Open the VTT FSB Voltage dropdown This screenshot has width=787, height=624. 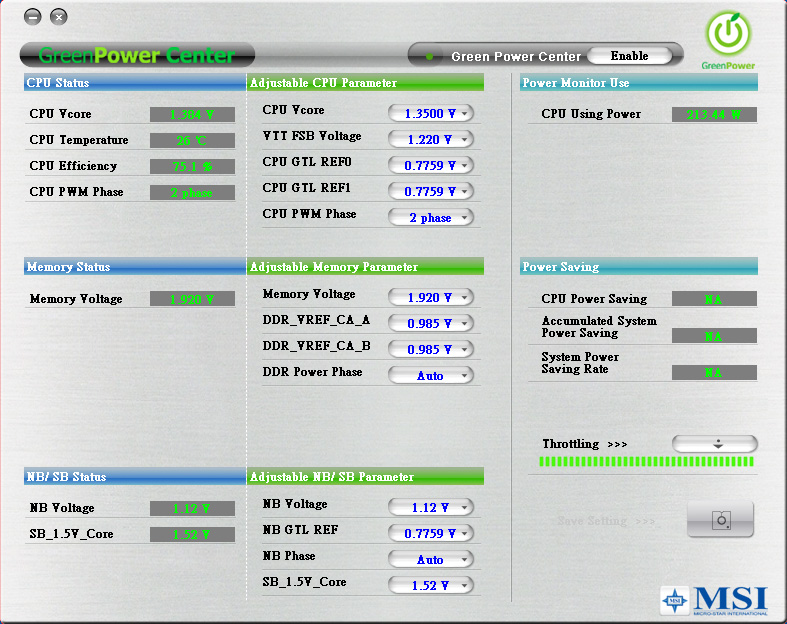coord(431,139)
